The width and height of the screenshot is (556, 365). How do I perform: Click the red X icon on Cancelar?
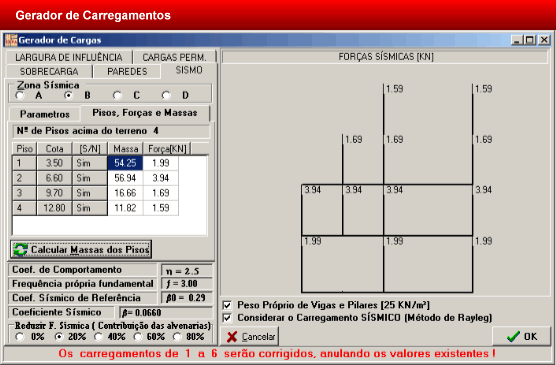(232, 337)
